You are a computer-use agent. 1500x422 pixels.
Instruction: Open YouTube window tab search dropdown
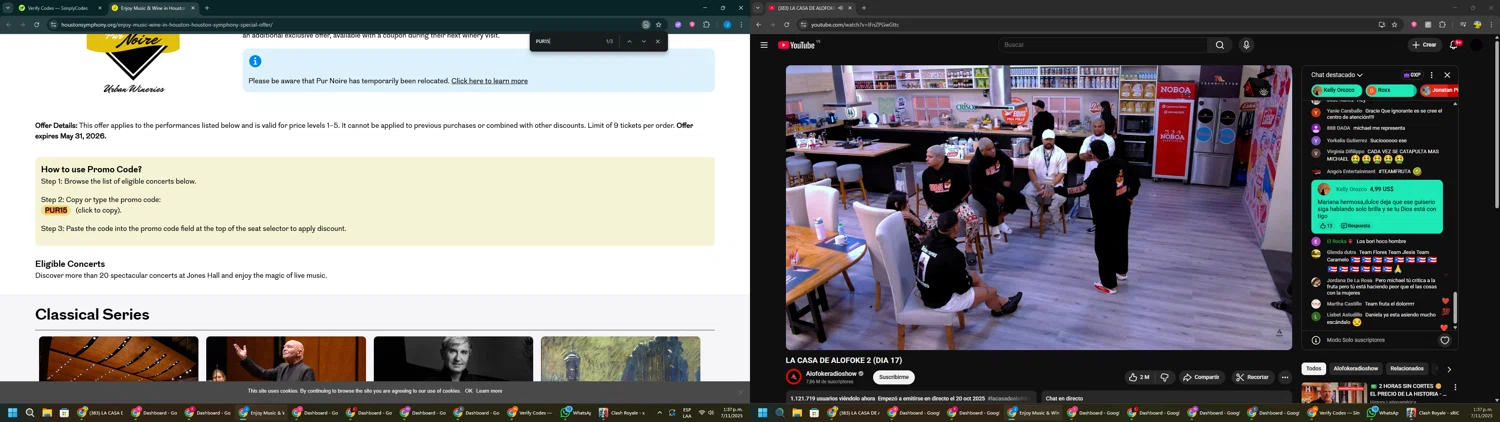(757, 8)
